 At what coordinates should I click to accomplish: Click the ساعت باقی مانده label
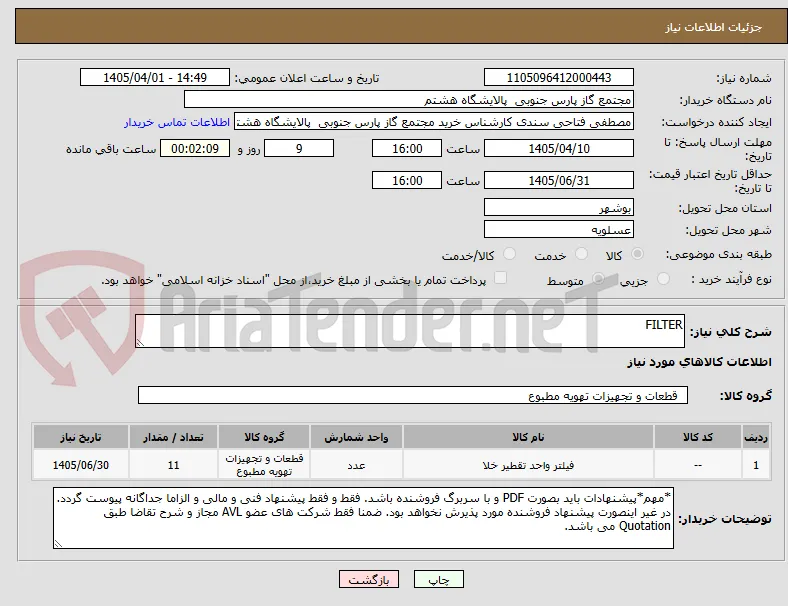coord(111,149)
